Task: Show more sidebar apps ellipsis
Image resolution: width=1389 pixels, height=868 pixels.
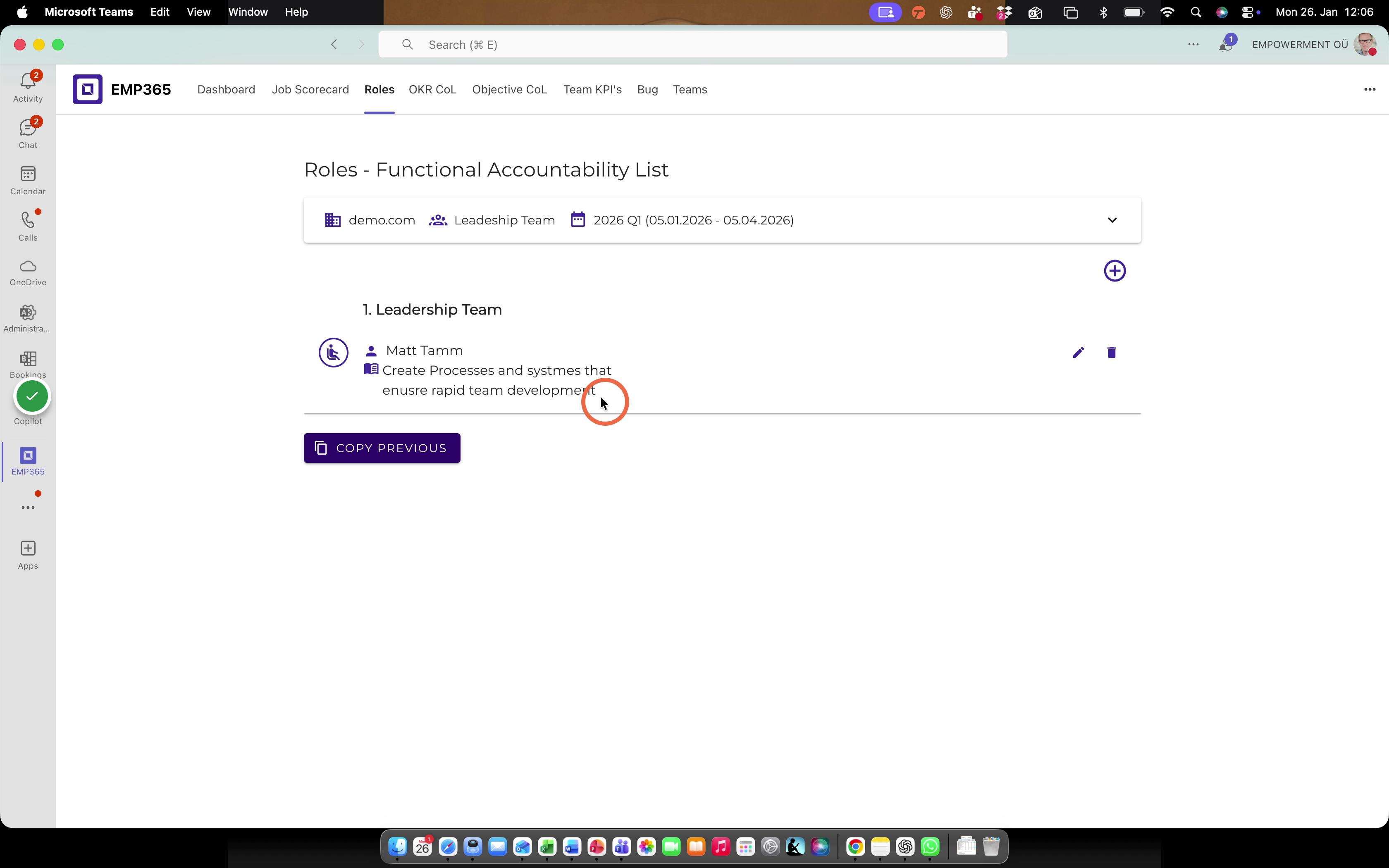Action: point(28,508)
